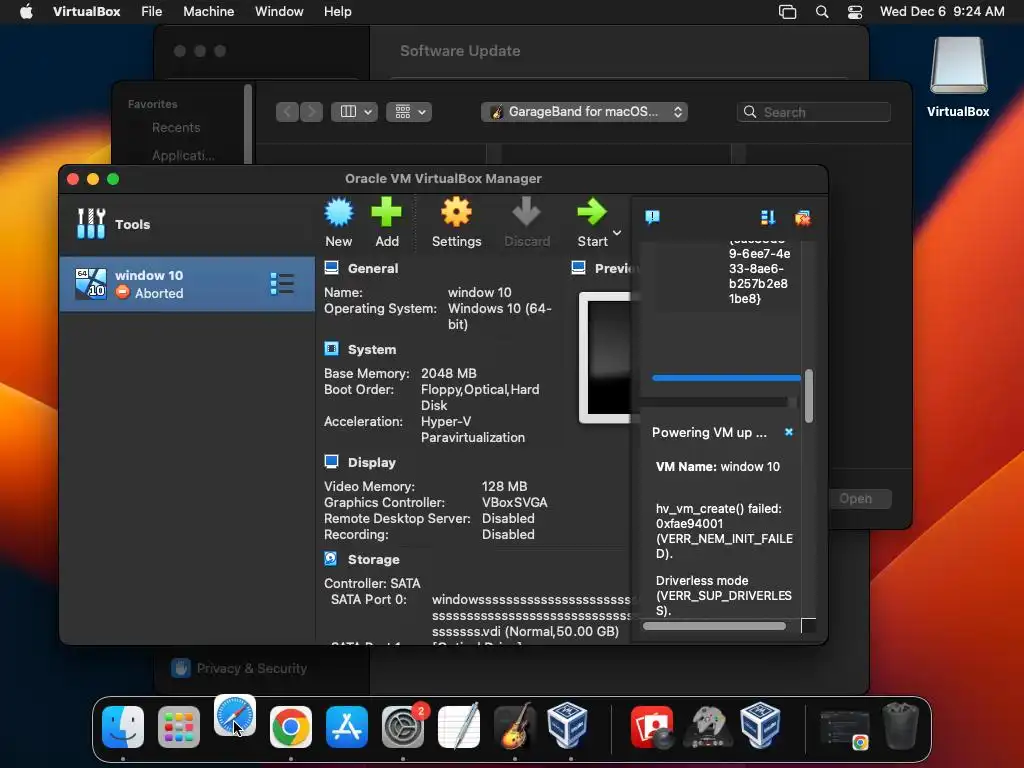Click the Aborted status label

159,293
